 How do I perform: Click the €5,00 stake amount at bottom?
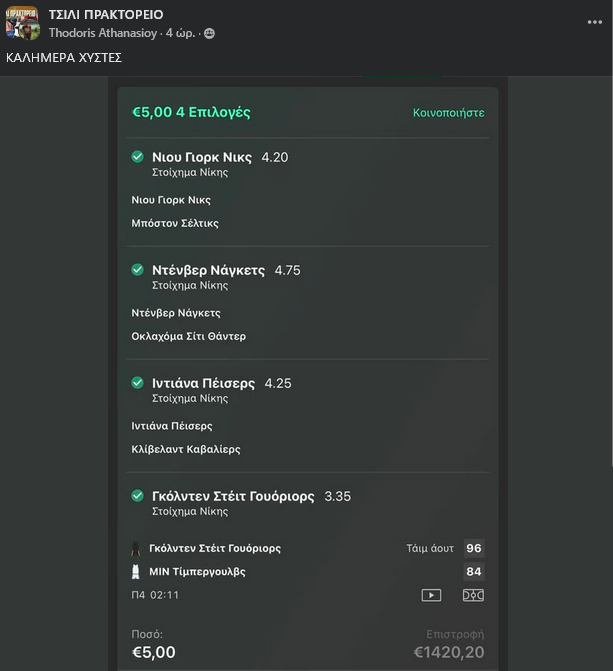[153, 652]
